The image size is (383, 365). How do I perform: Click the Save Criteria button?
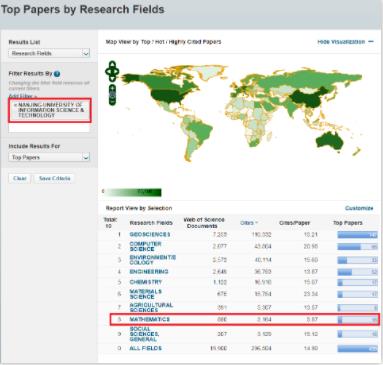(54, 178)
